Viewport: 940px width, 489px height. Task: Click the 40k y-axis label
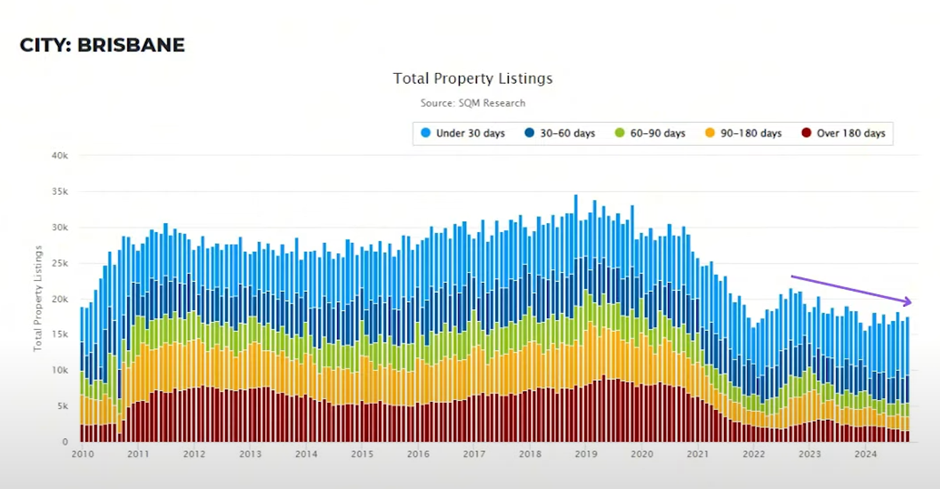coord(59,156)
